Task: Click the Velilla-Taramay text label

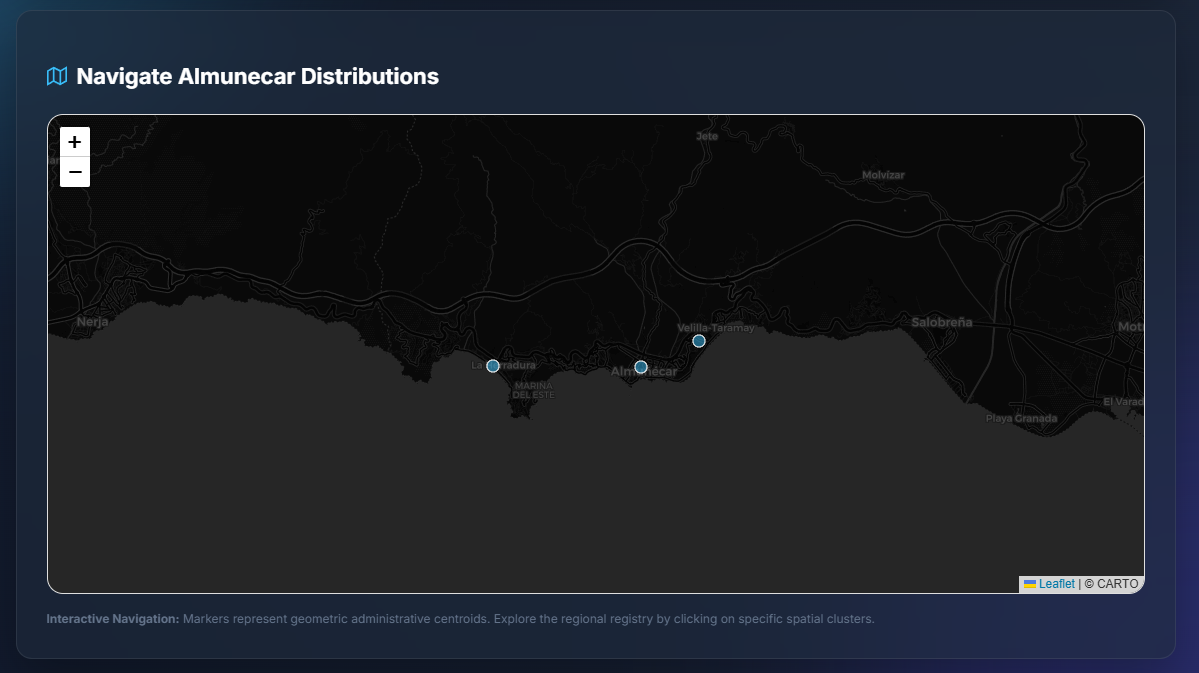Action: pyautogui.click(x=716, y=327)
